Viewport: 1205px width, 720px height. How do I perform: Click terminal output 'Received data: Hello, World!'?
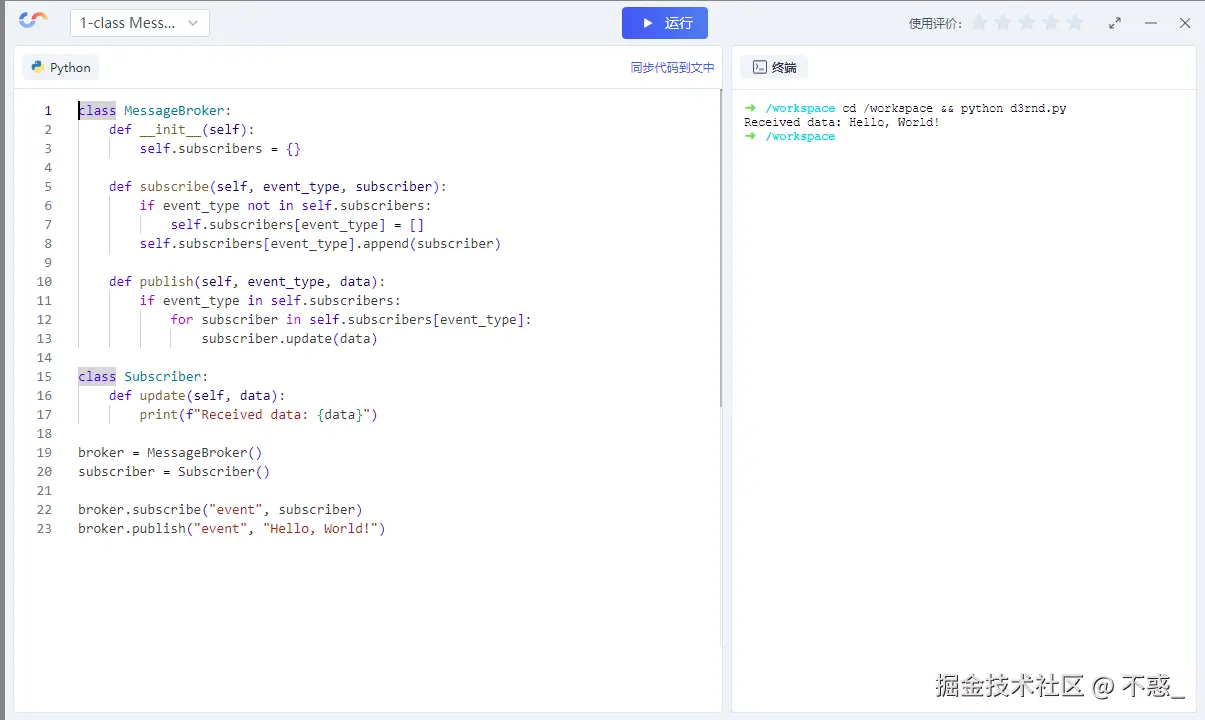coord(842,122)
